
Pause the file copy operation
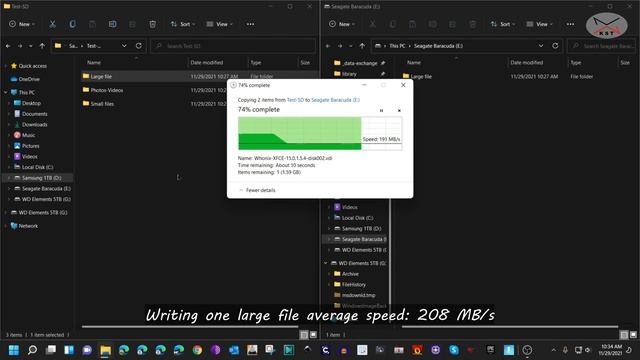point(381,111)
